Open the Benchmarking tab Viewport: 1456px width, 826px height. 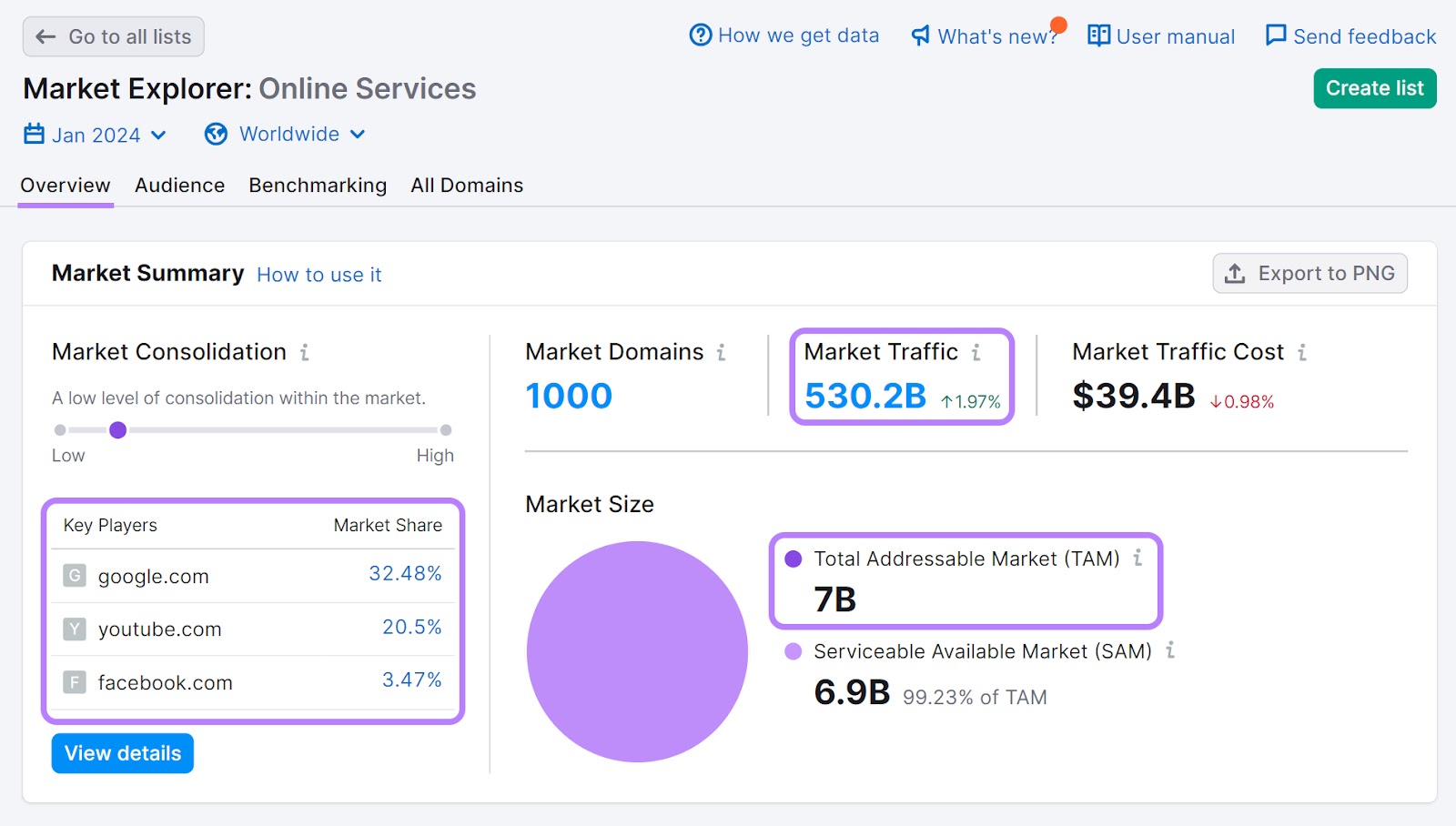click(317, 185)
